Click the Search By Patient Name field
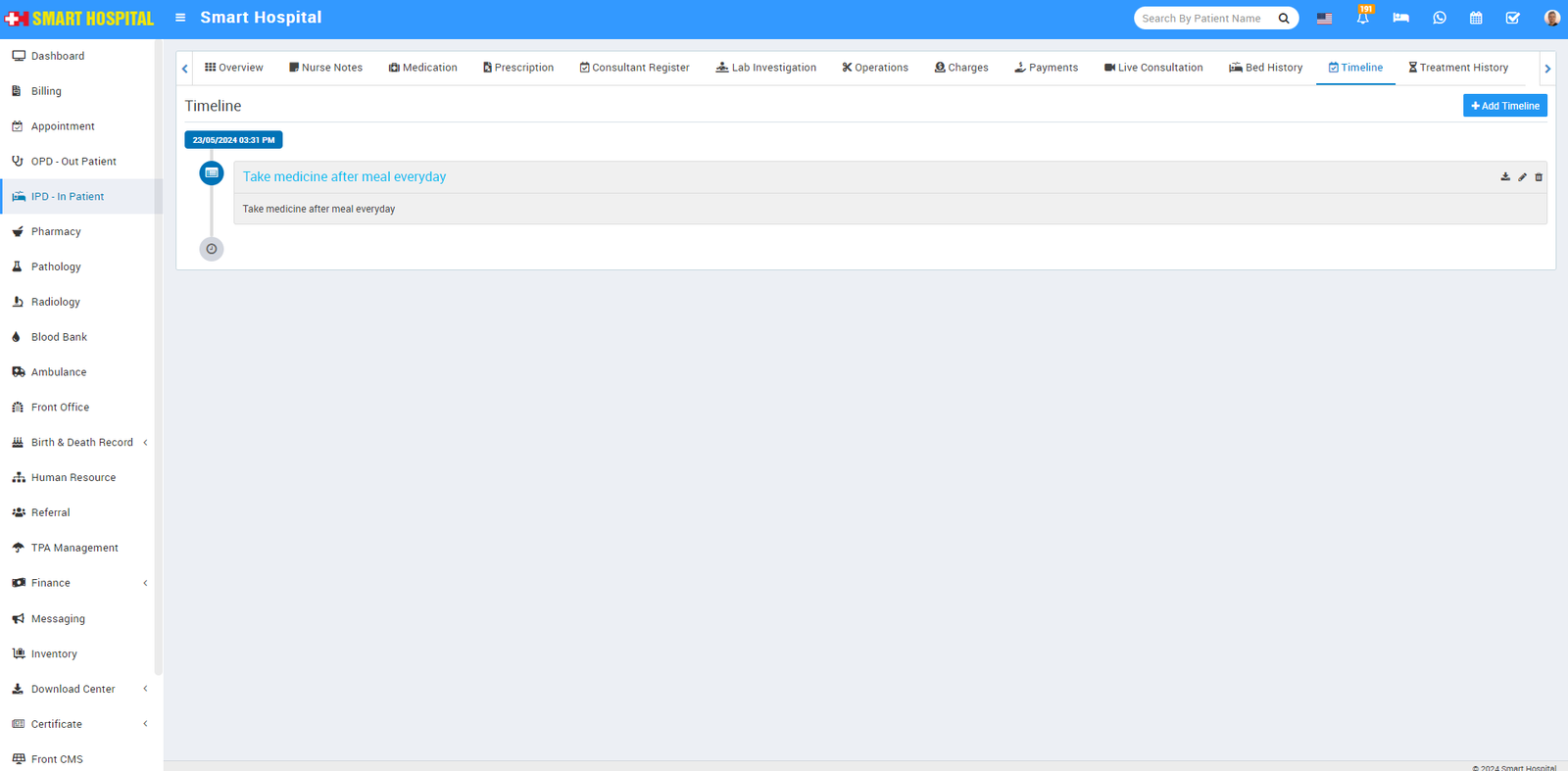The width and height of the screenshot is (1568, 771). 1206,19
